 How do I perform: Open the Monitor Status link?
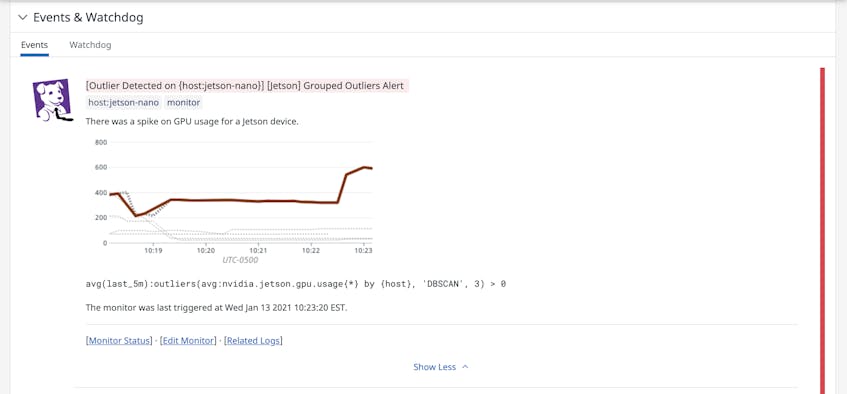[x=119, y=340]
